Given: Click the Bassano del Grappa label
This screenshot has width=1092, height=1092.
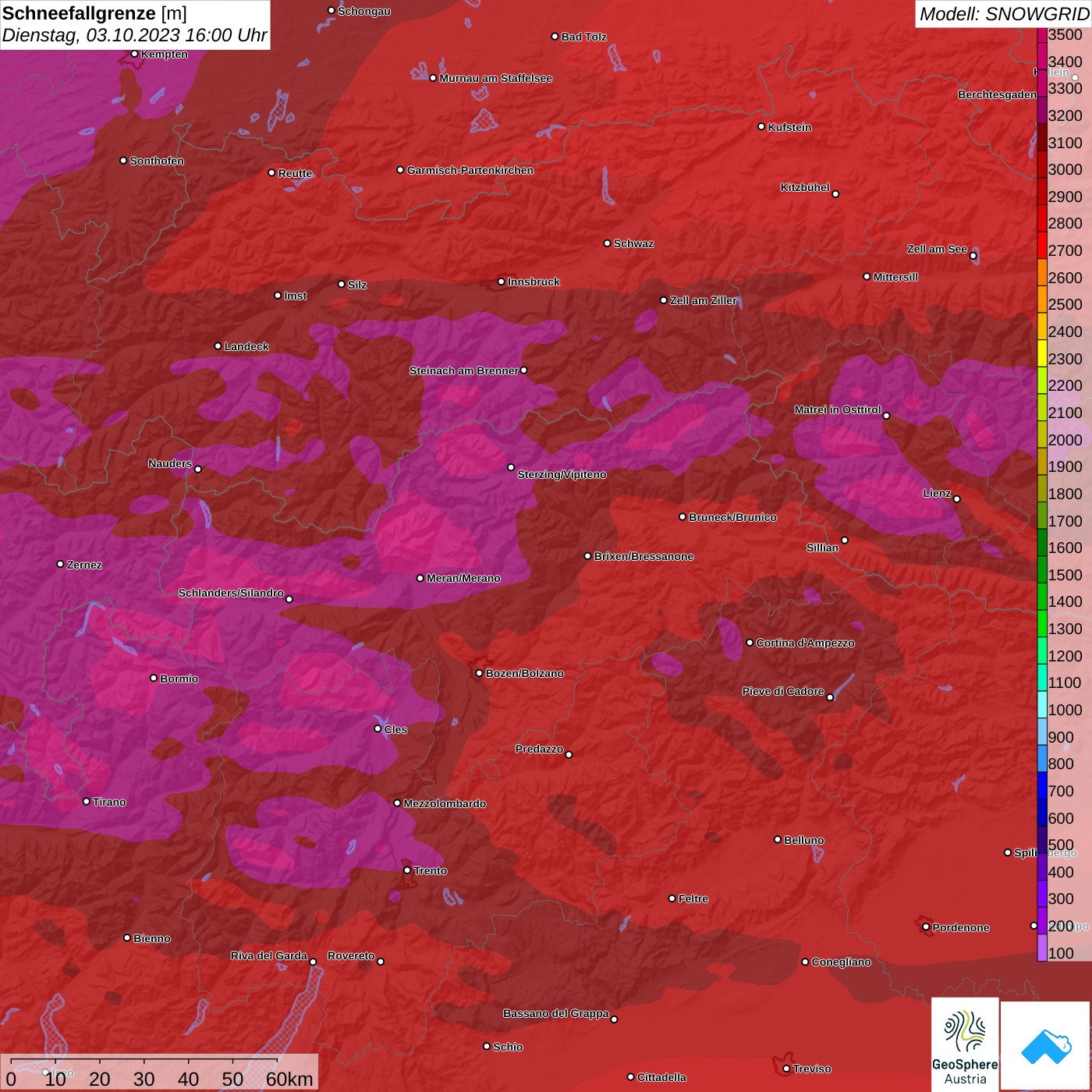Looking at the screenshot, I should click(556, 1013).
